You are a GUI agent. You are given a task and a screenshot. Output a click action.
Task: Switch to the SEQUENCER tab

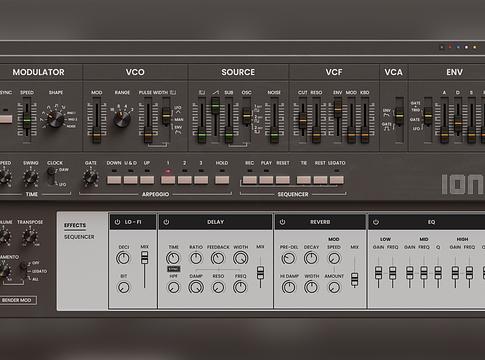[79, 237]
